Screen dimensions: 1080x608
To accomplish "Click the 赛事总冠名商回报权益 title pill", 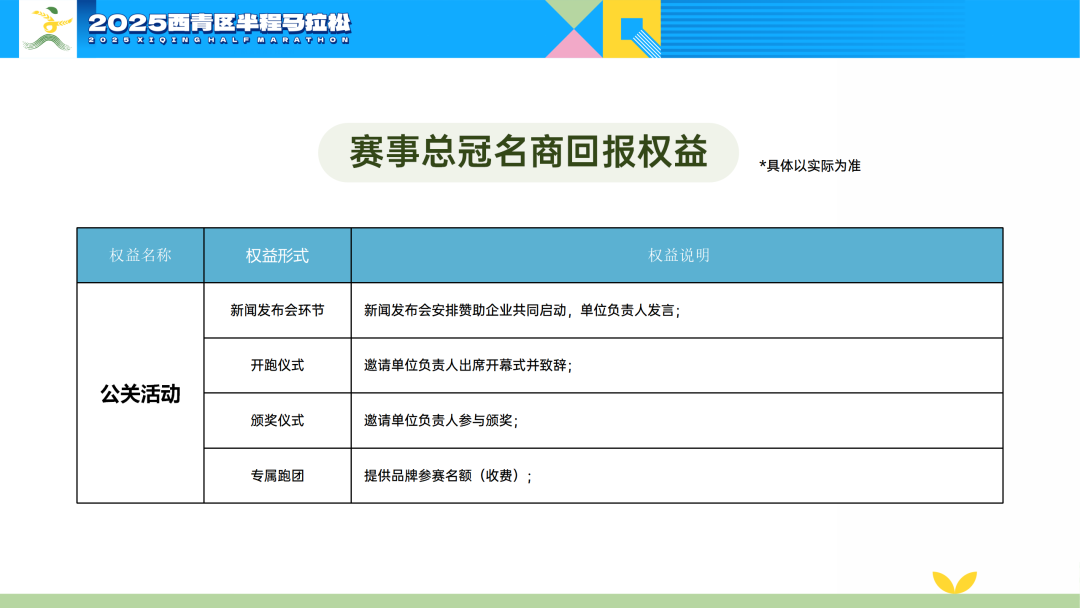I will pyautogui.click(x=528, y=153).
